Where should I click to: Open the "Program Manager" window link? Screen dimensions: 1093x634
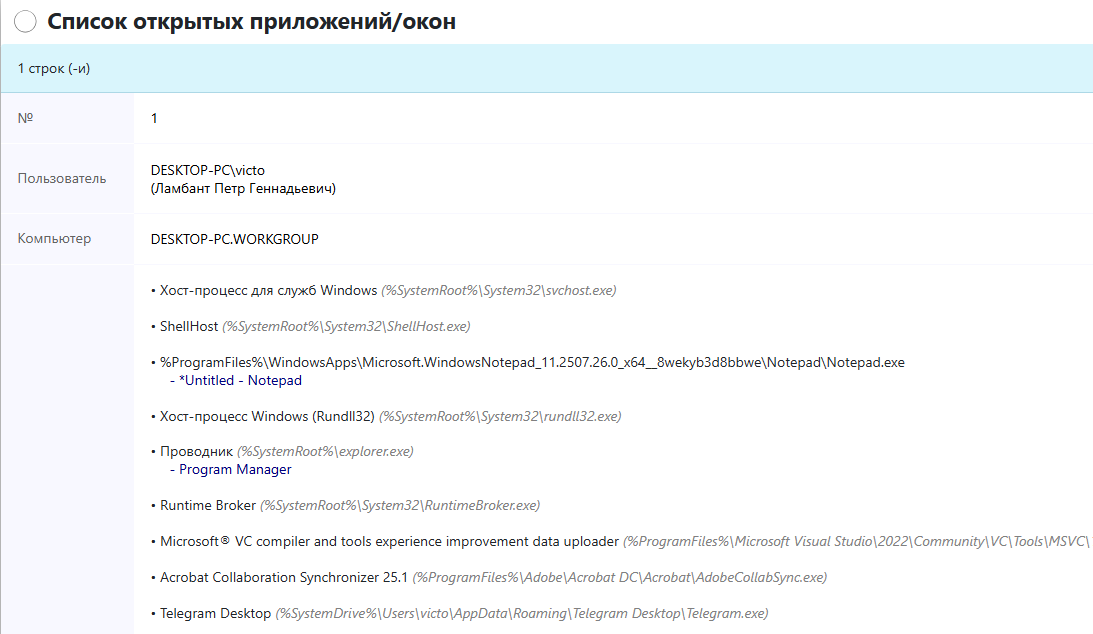(x=235, y=469)
